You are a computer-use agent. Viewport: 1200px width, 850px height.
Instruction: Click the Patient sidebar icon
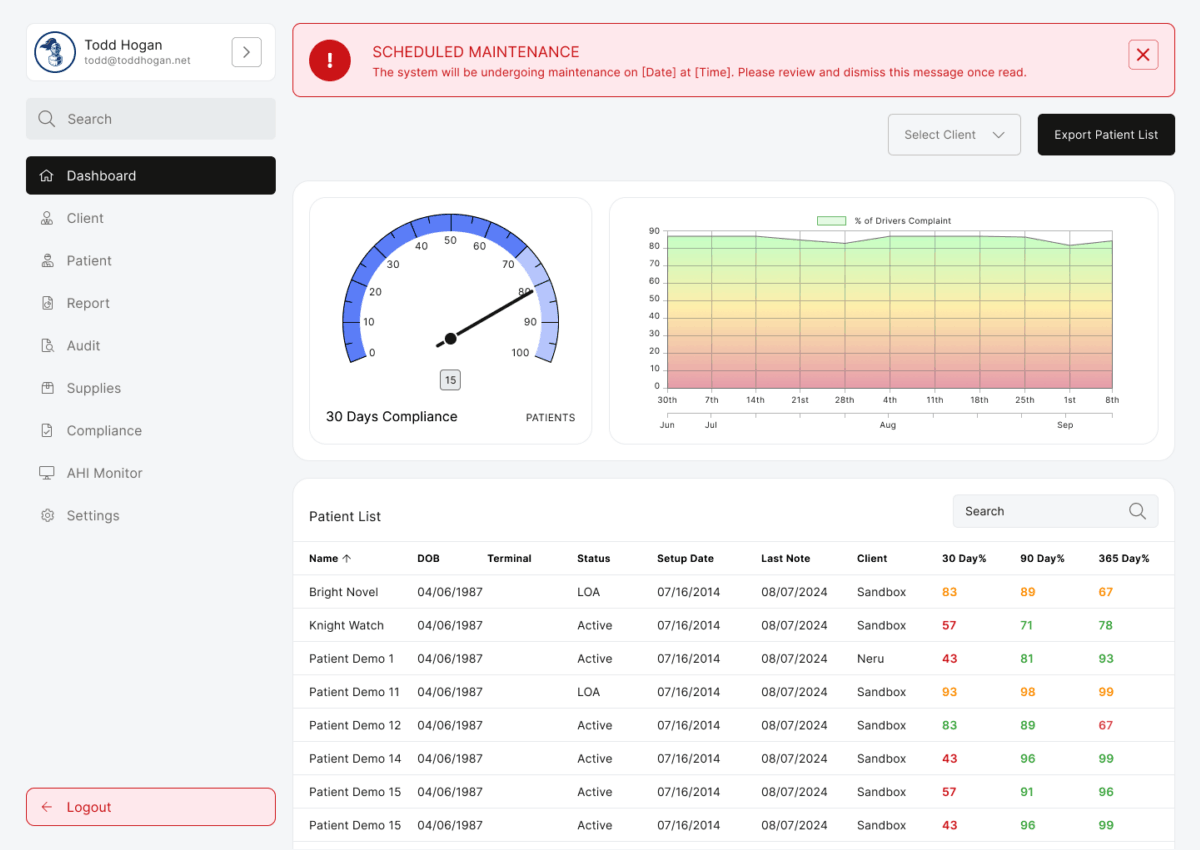point(47,261)
